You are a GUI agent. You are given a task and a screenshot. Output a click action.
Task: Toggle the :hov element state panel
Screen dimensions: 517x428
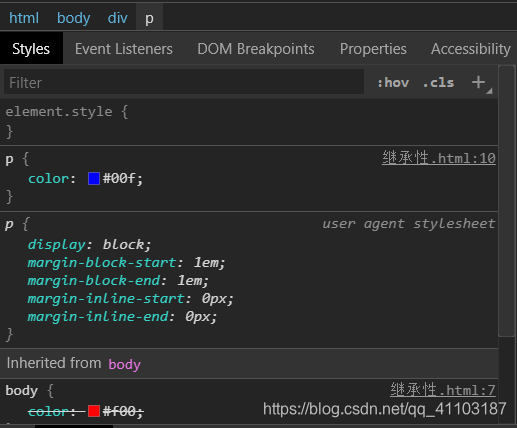[393, 83]
